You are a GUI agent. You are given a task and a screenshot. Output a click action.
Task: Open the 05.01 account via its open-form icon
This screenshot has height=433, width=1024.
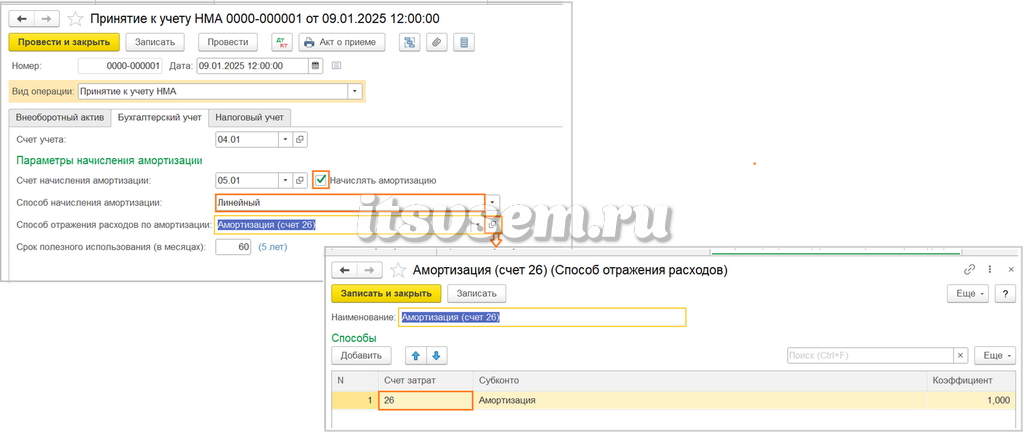coord(300,180)
